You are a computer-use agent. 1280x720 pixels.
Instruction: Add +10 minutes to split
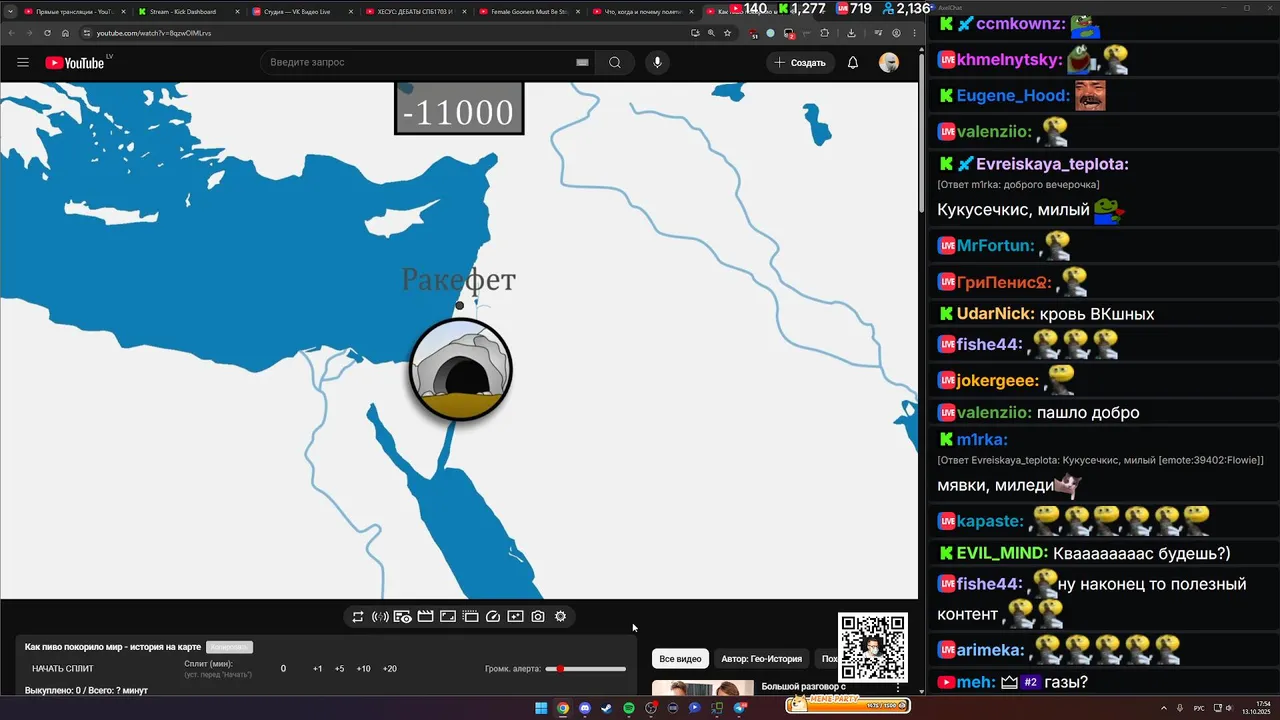[x=363, y=669]
